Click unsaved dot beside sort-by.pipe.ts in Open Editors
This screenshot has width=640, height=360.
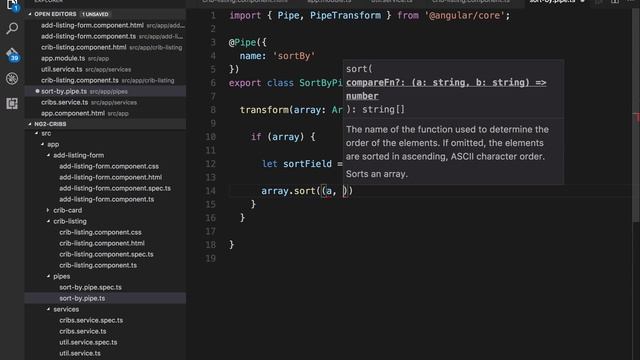37,91
